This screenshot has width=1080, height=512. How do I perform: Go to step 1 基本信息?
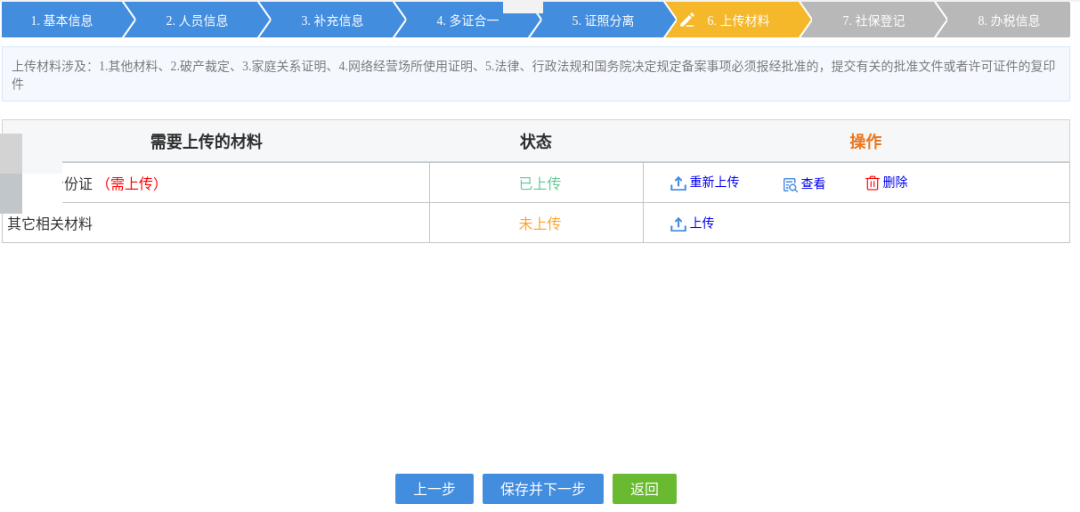62,21
